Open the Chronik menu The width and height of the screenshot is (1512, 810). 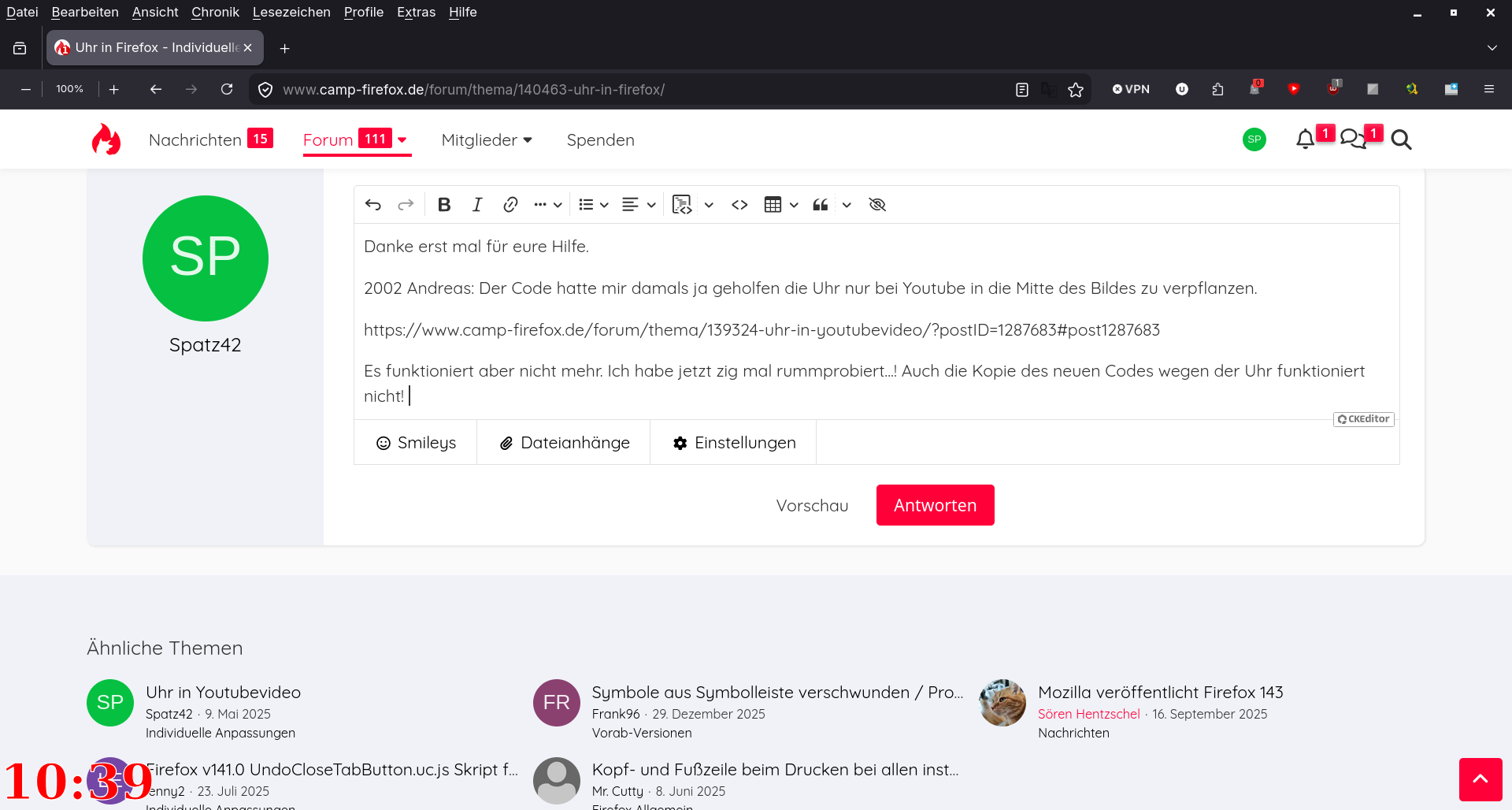(215, 13)
